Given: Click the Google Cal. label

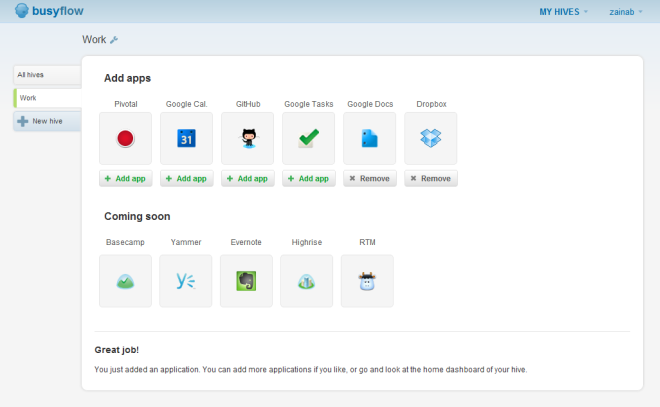Looking at the screenshot, I should click(x=186, y=104).
